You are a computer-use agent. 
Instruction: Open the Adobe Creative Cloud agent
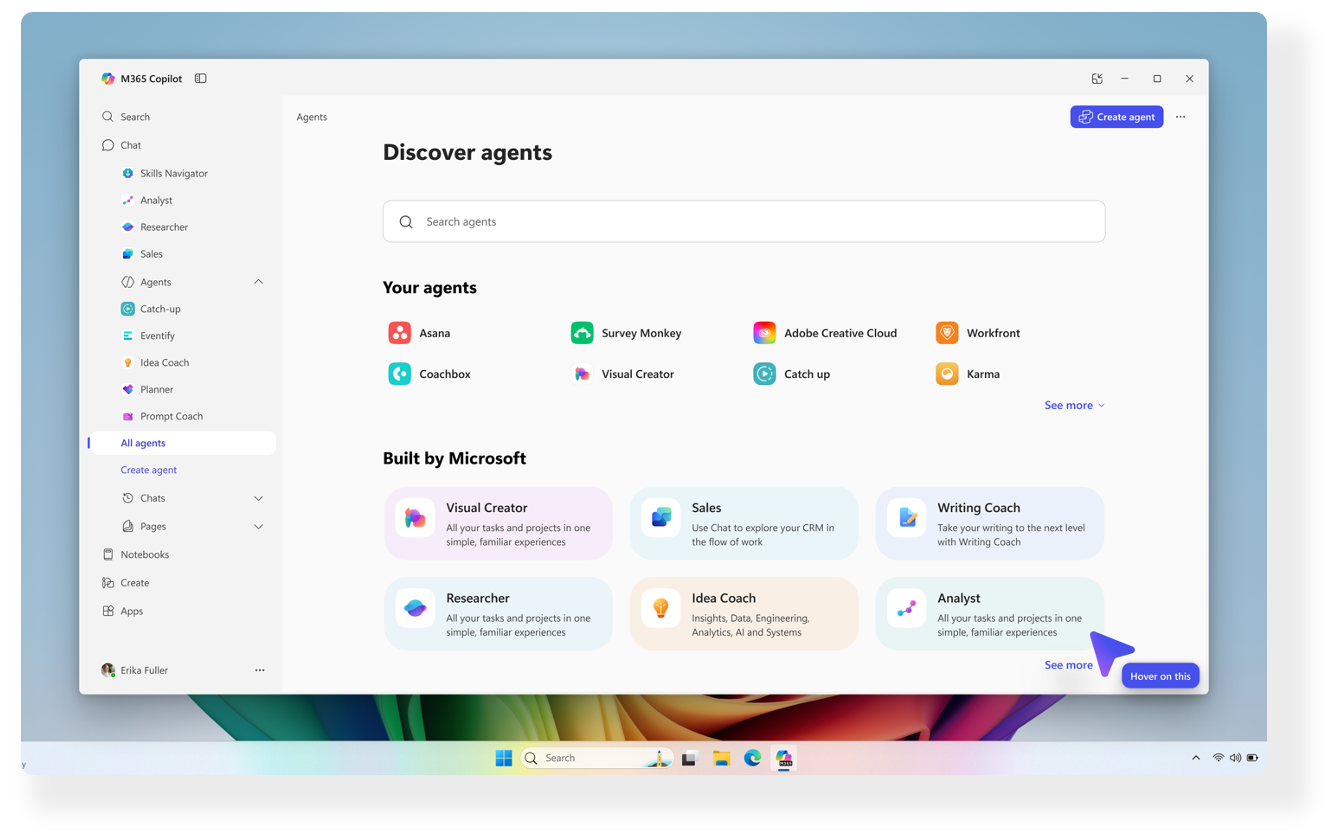(x=825, y=333)
